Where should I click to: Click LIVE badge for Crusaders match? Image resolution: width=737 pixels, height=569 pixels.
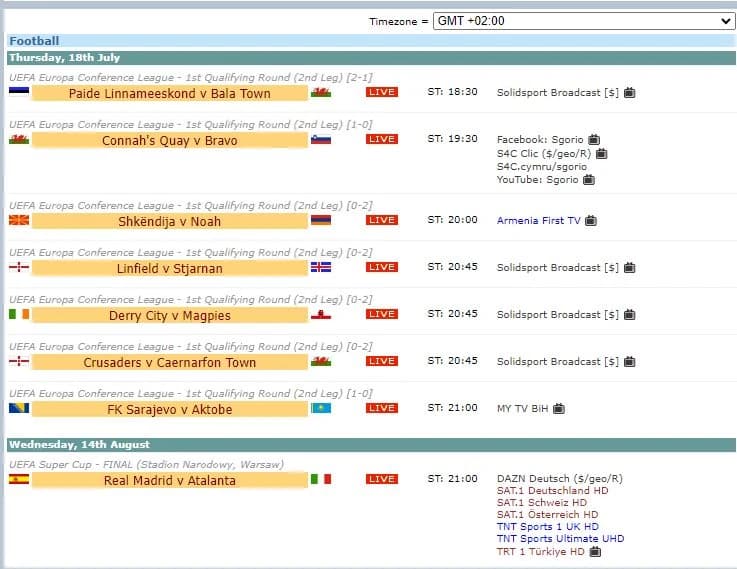tap(382, 361)
